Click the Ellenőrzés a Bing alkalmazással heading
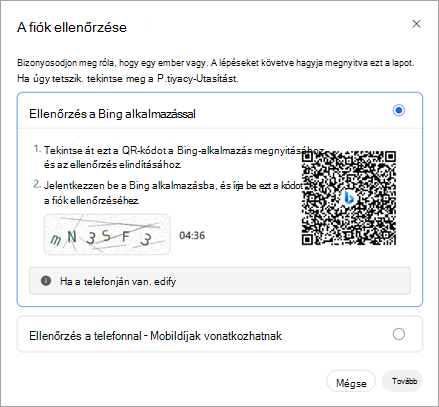 click(112, 114)
